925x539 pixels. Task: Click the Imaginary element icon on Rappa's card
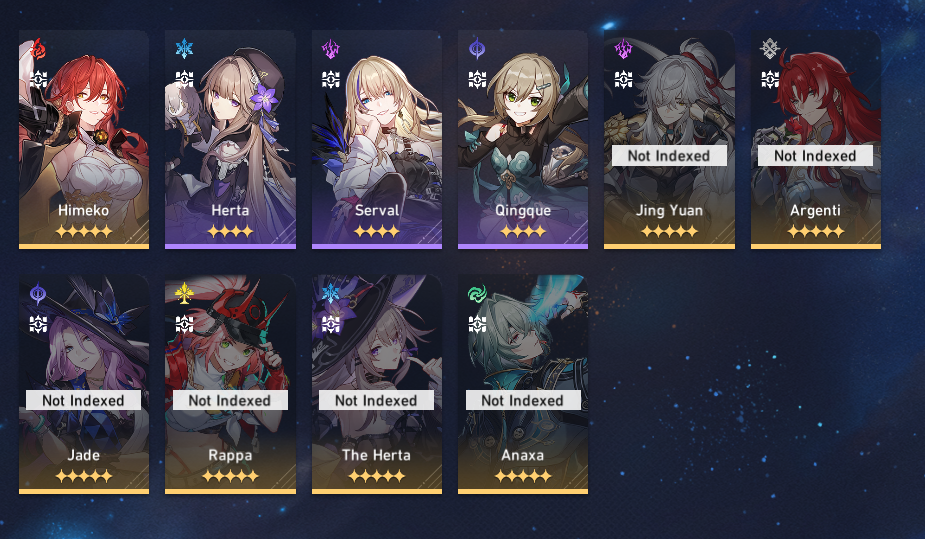tap(185, 293)
